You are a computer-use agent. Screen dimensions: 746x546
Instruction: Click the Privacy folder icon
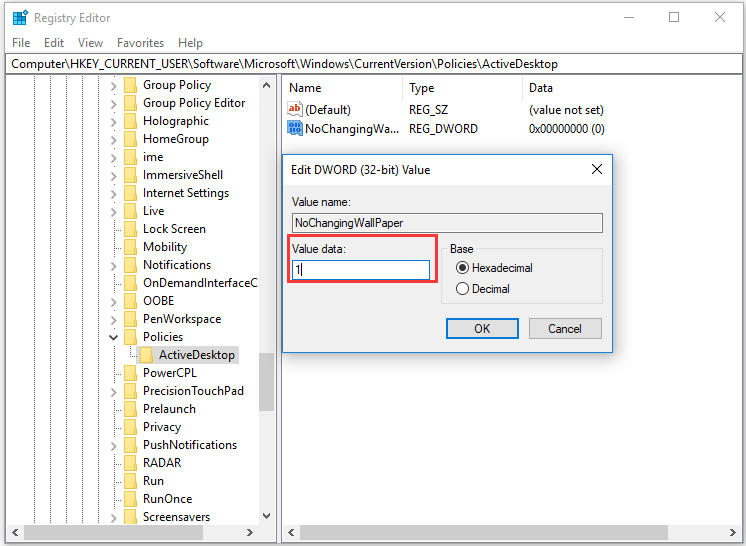click(130, 427)
